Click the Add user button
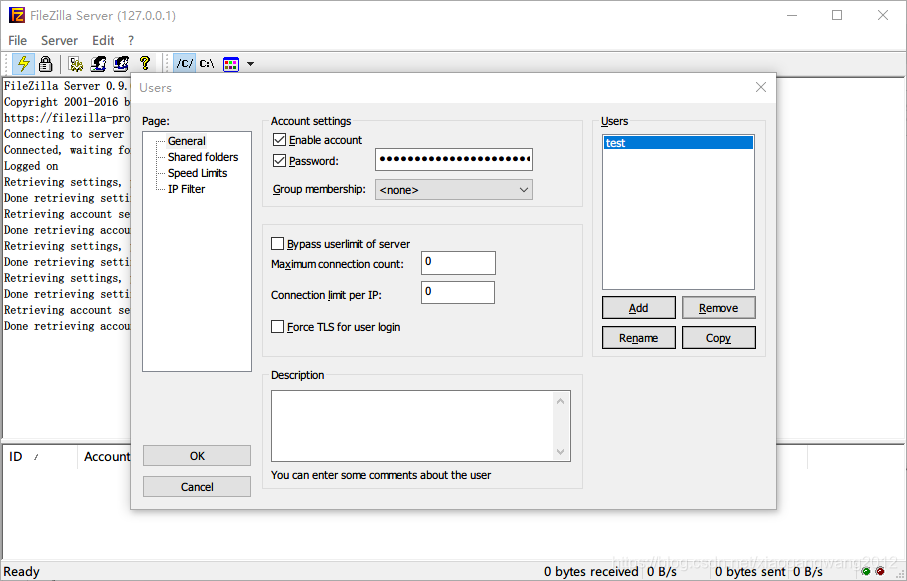 pyautogui.click(x=639, y=308)
